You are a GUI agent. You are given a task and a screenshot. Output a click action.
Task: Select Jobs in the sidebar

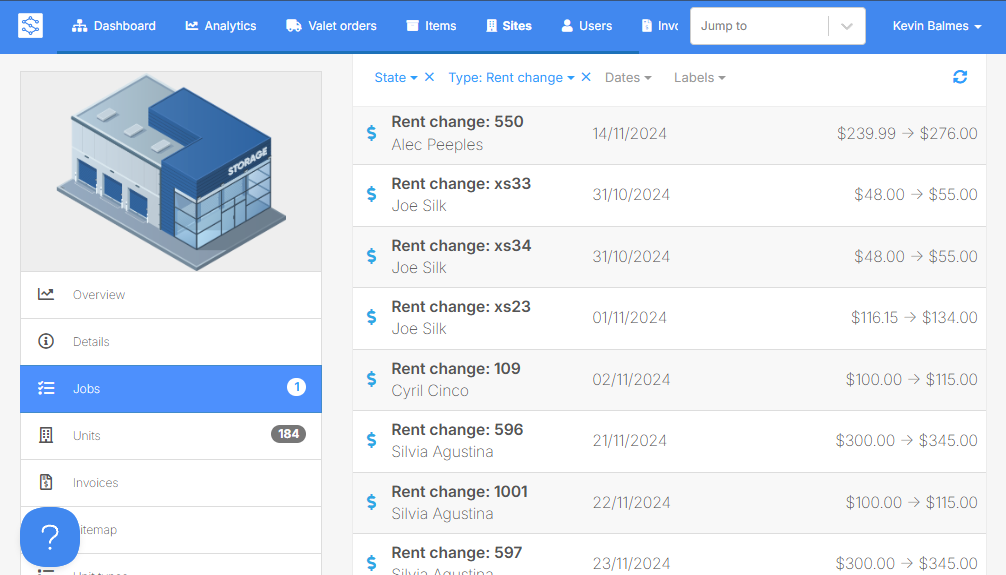[171, 388]
